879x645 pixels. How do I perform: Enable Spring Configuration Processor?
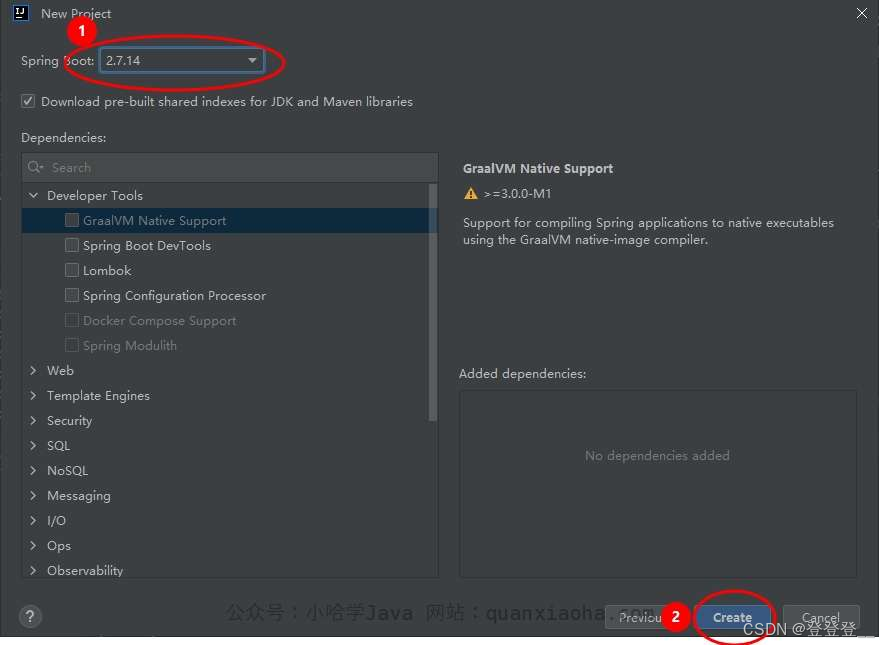[72, 295]
